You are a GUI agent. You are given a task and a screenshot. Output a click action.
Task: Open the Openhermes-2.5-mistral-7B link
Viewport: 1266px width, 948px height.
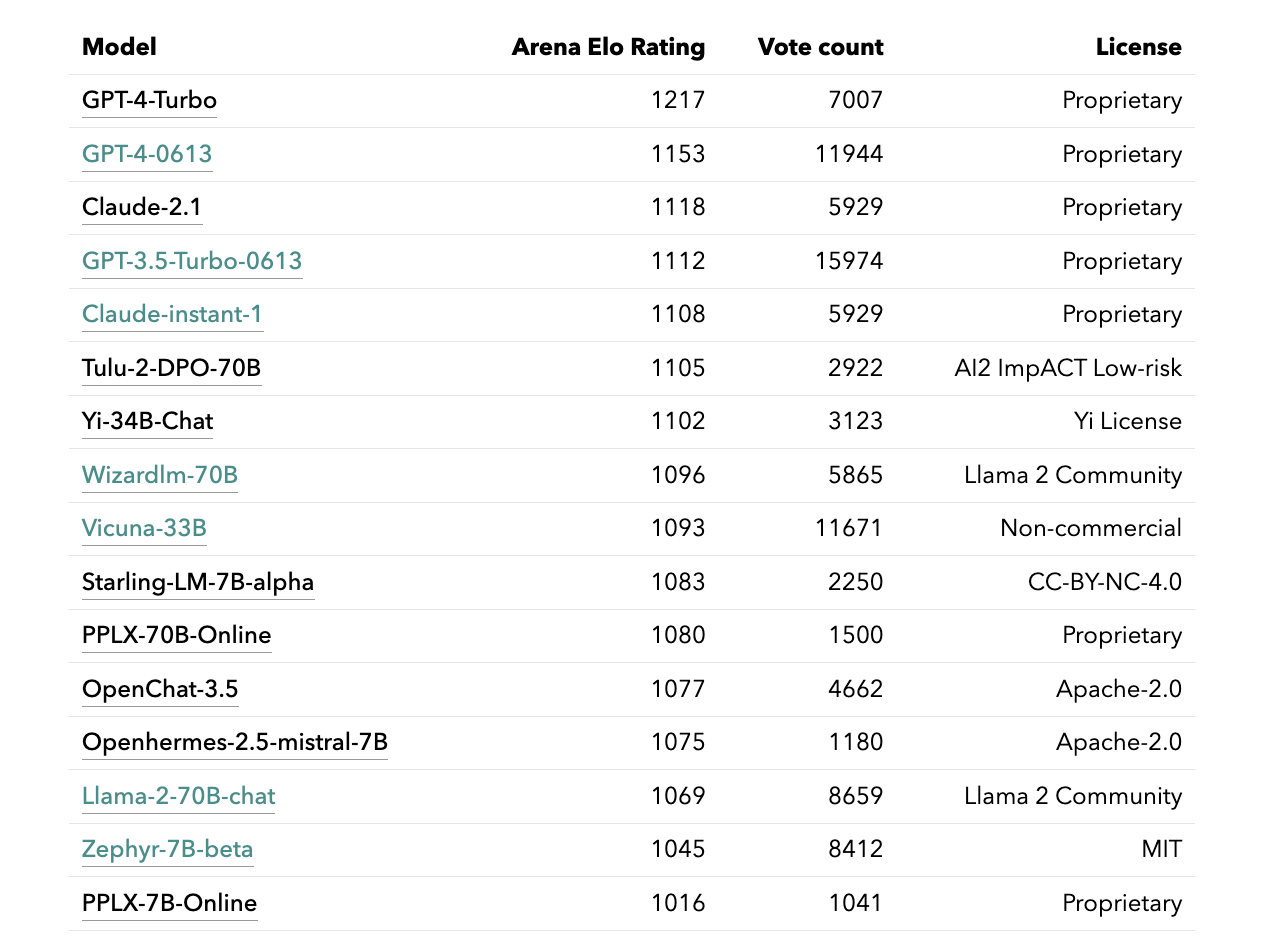tap(235, 742)
